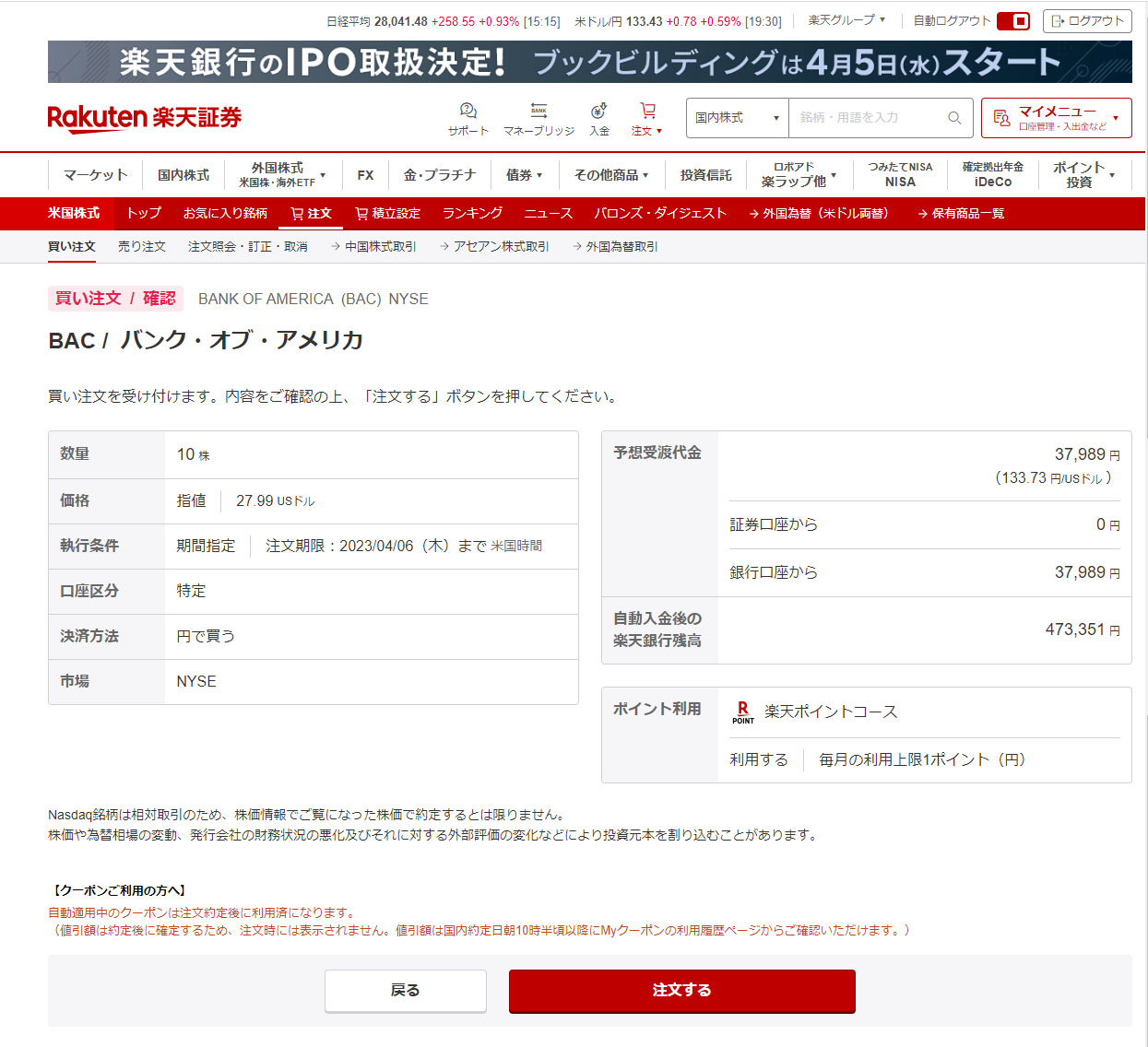This screenshot has height=1047, width=1148.
Task: Select the 積立設定 menu item
Action: tap(388, 214)
